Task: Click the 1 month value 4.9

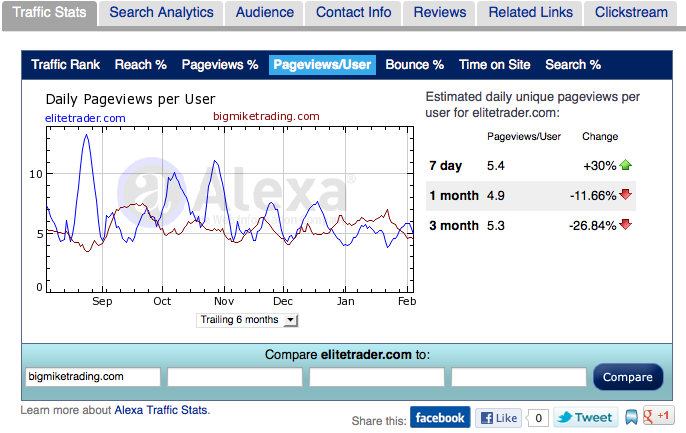Action: 496,196
